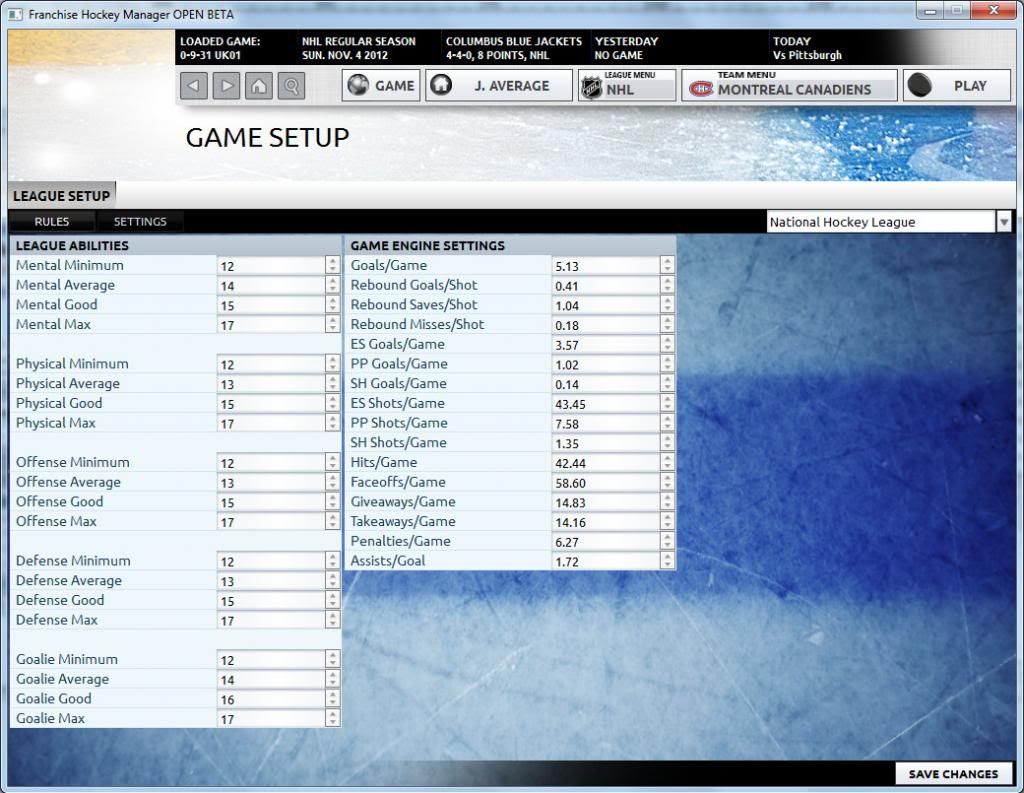Screen dimensions: 1024x793
Task: Click the house icon beside J. AVERAGE
Action: tap(441, 85)
